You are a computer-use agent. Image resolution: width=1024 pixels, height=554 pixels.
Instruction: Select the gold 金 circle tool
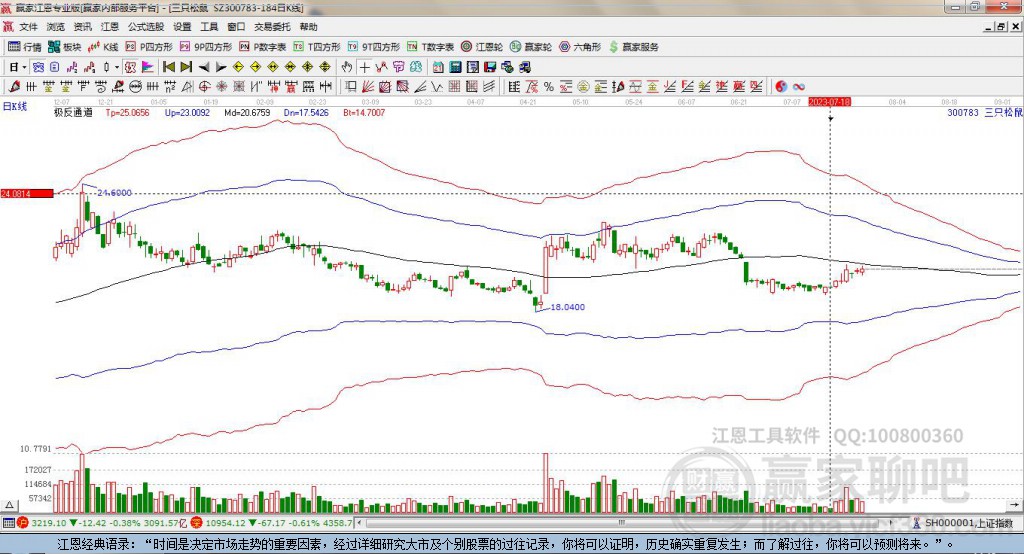[x=583, y=86]
